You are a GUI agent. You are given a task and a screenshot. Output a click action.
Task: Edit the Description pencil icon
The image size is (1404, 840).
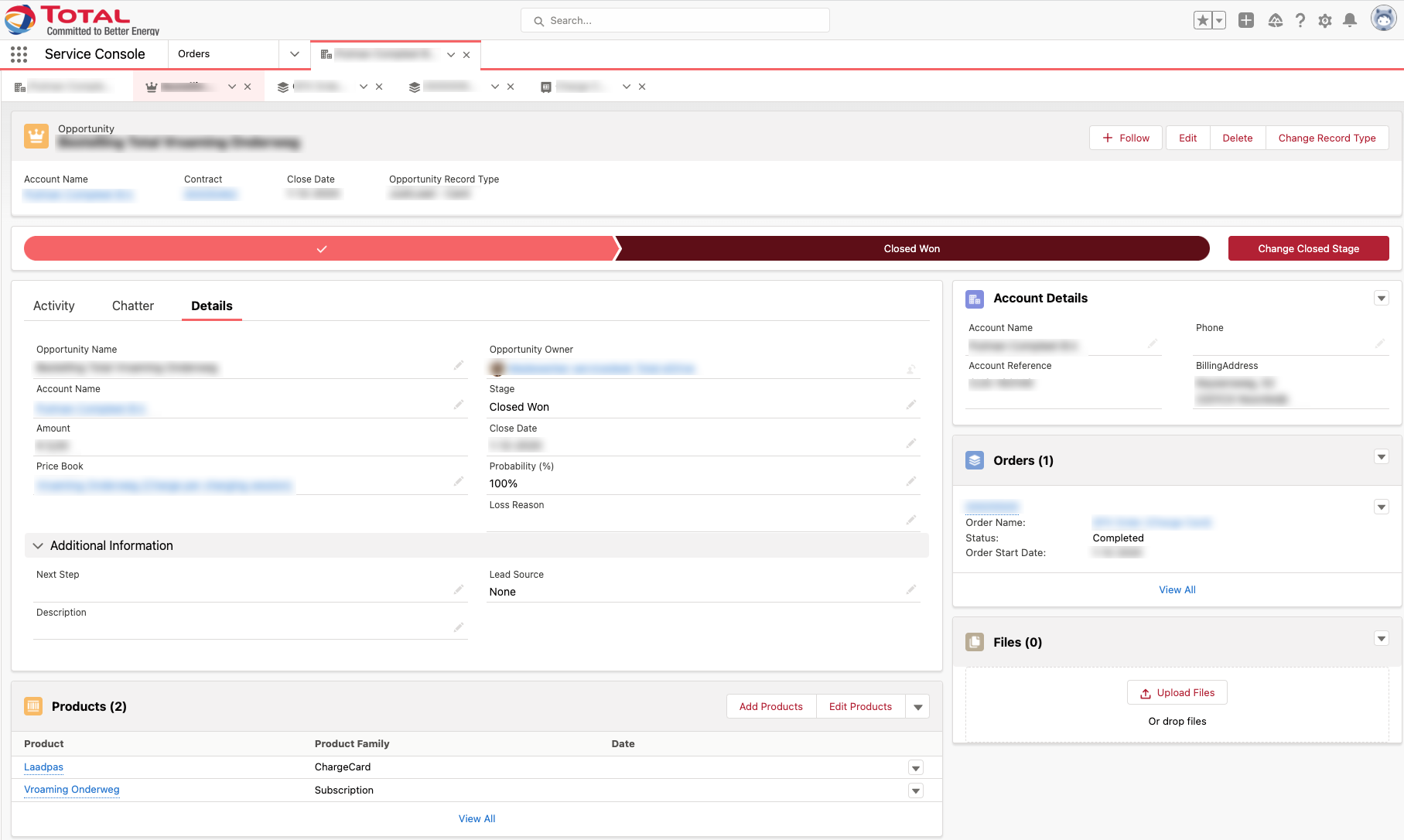pos(459,627)
